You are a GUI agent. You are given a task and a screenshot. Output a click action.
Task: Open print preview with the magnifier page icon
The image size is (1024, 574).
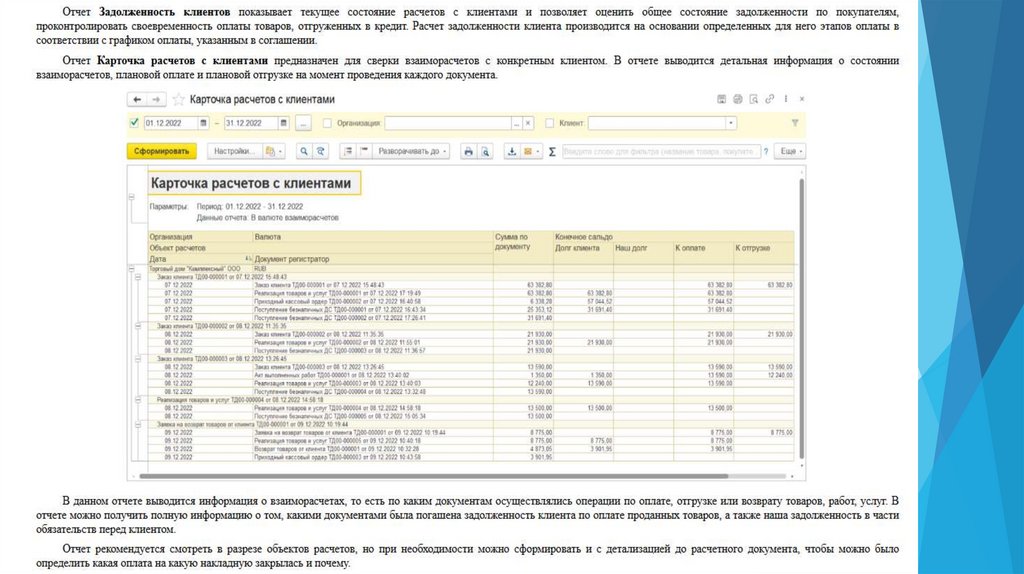click(x=486, y=151)
